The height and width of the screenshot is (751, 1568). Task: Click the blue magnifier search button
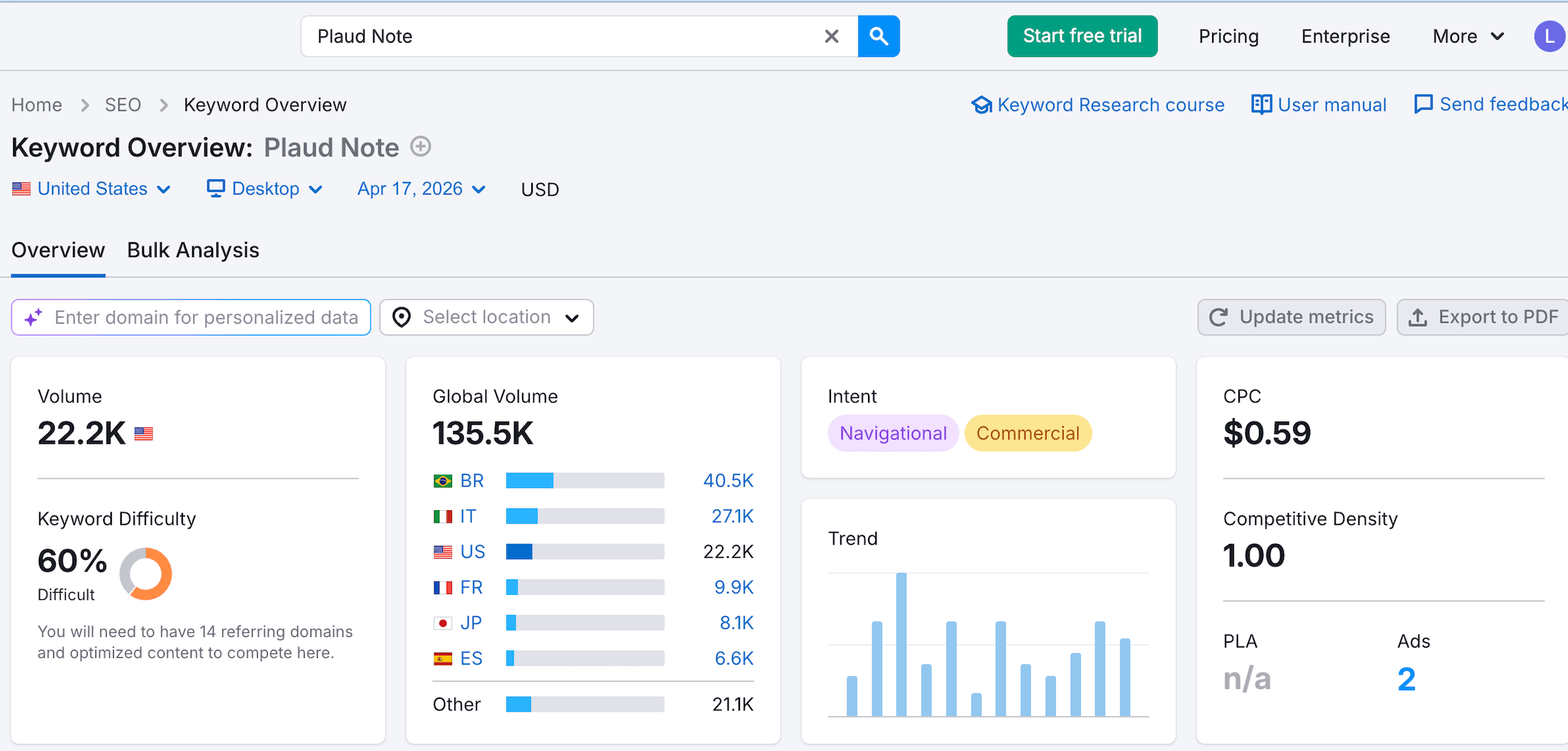tap(879, 36)
